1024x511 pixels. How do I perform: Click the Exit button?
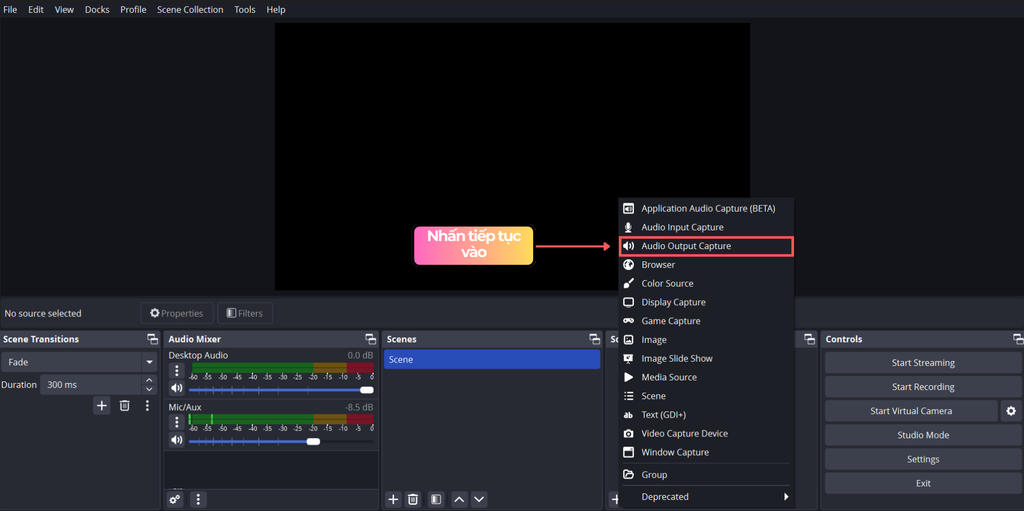[x=923, y=484]
